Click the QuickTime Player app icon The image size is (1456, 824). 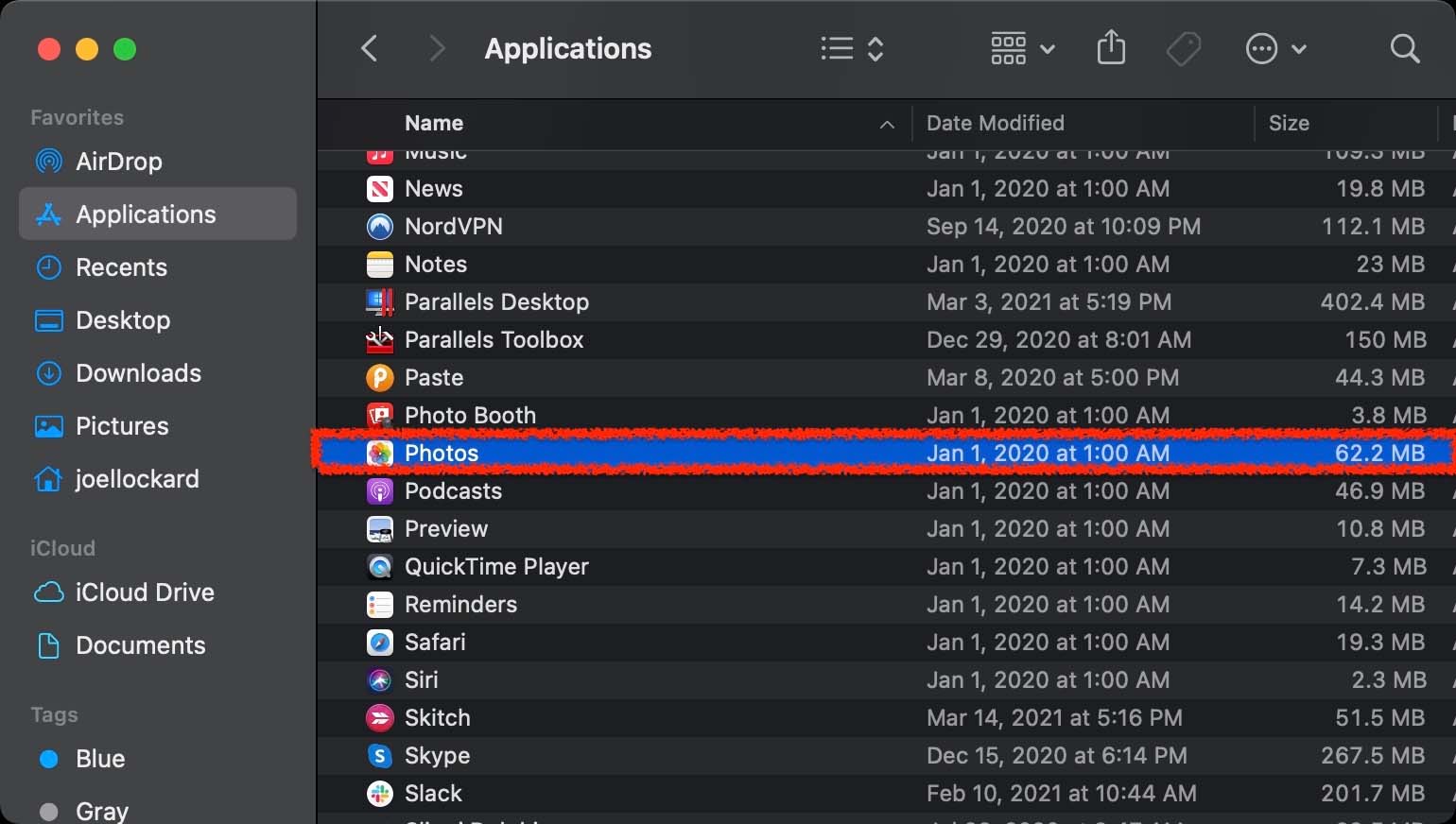coord(379,567)
